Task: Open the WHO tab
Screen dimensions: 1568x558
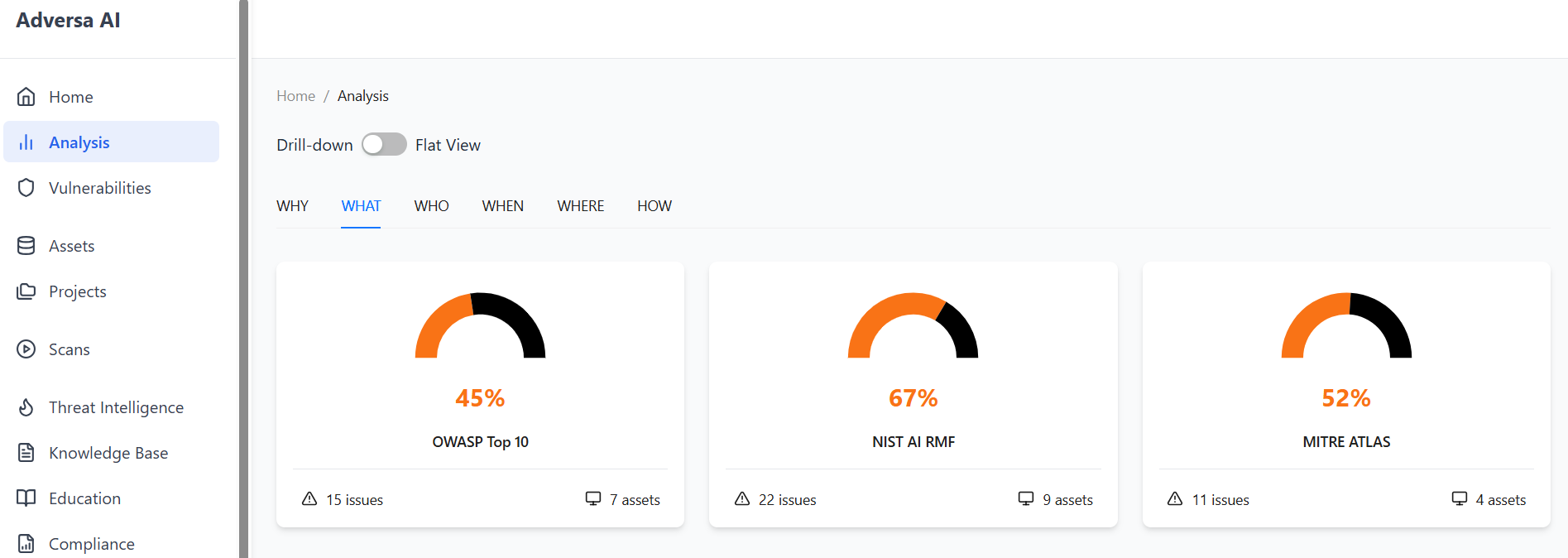Action: click(x=431, y=206)
